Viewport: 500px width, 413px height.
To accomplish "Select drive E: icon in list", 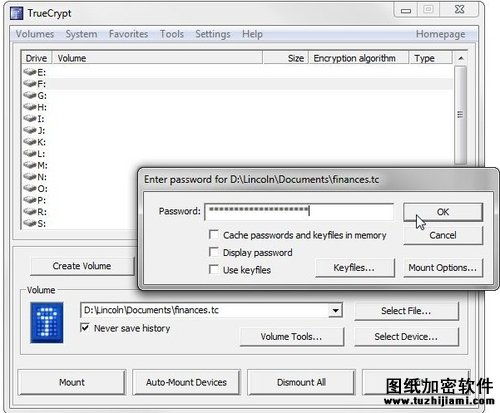I will (x=30, y=72).
